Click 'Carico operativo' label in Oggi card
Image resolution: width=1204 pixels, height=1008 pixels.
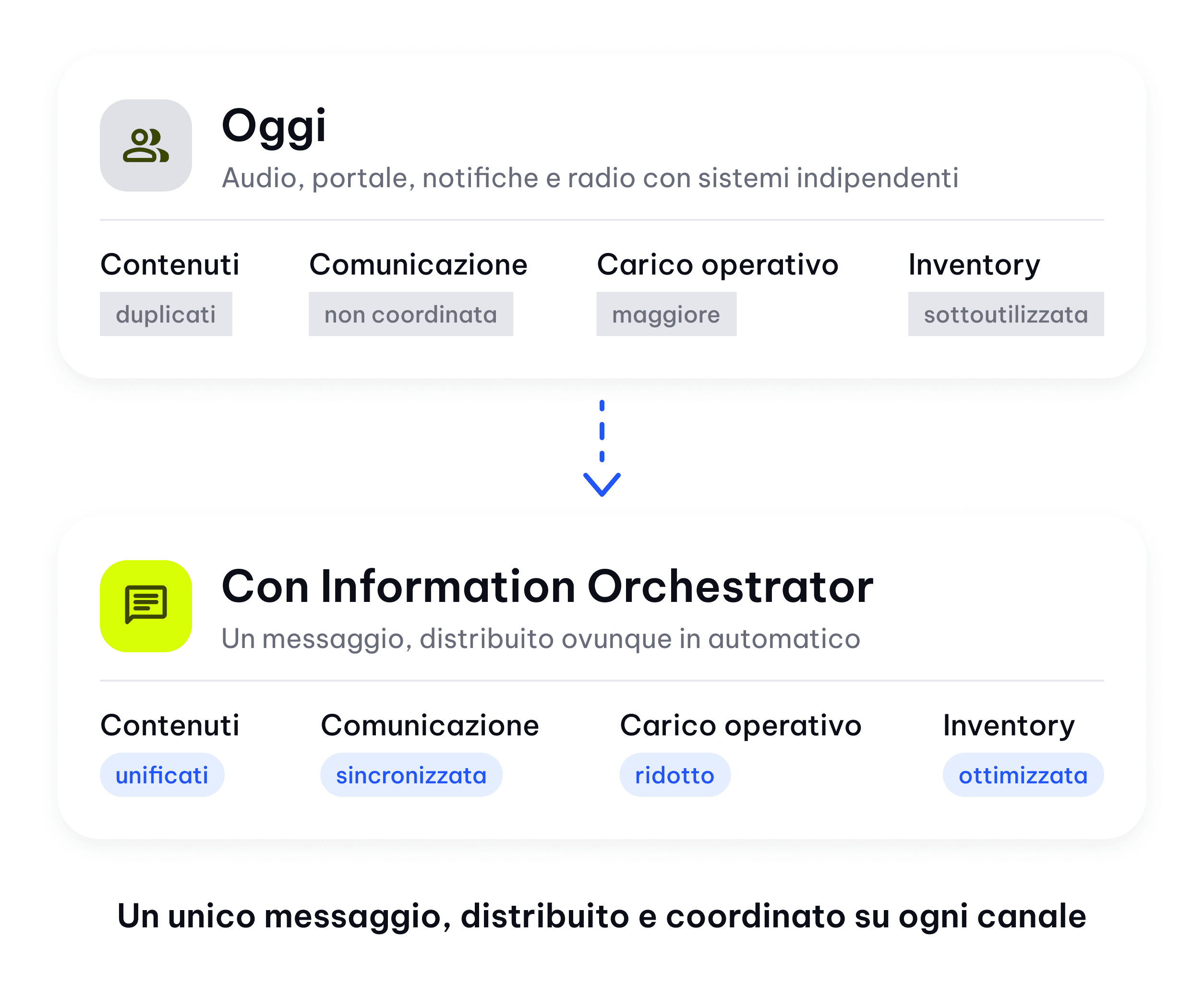pos(717,264)
